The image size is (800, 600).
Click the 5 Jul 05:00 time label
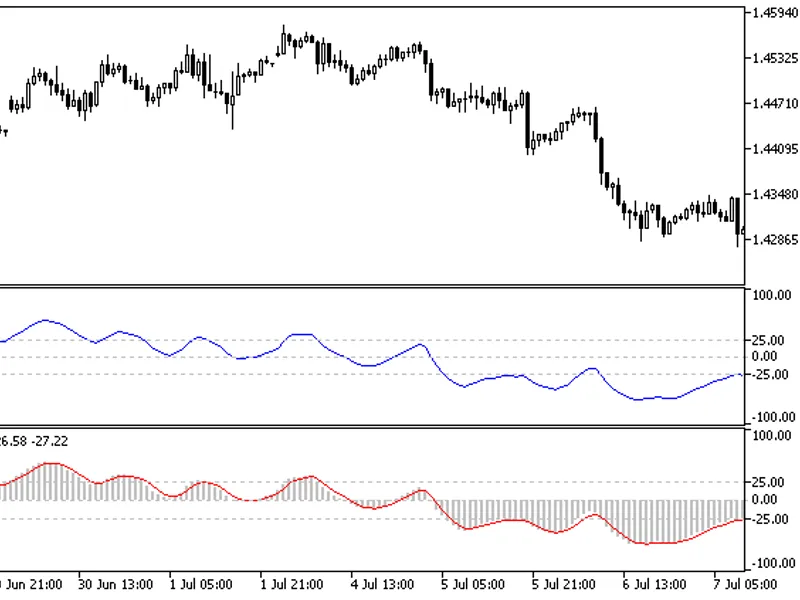(x=473, y=584)
